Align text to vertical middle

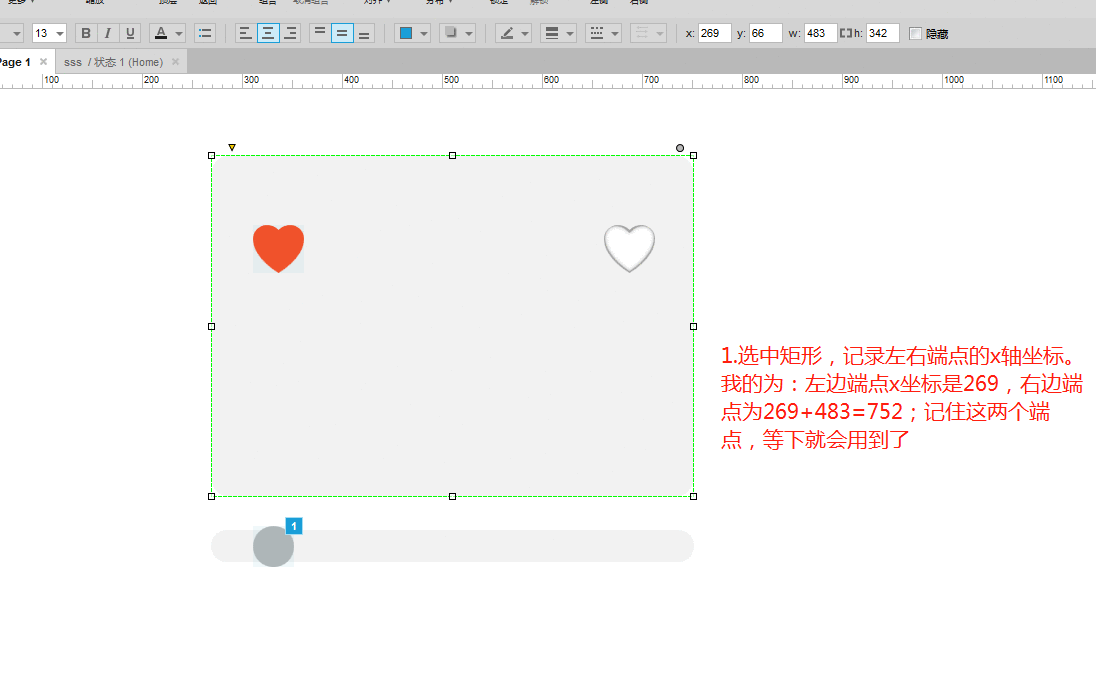click(x=342, y=33)
